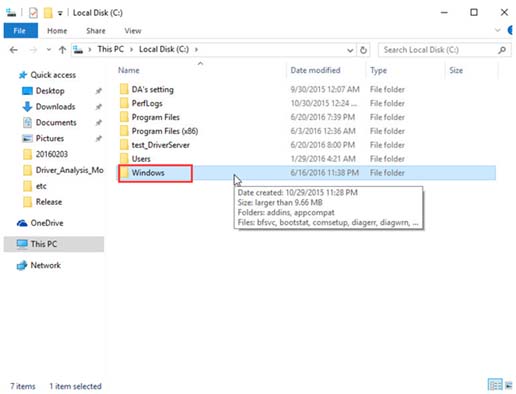Image resolution: width=516 pixels, height=394 pixels.
Task: Select the Program Files folder icon
Action: (124, 117)
